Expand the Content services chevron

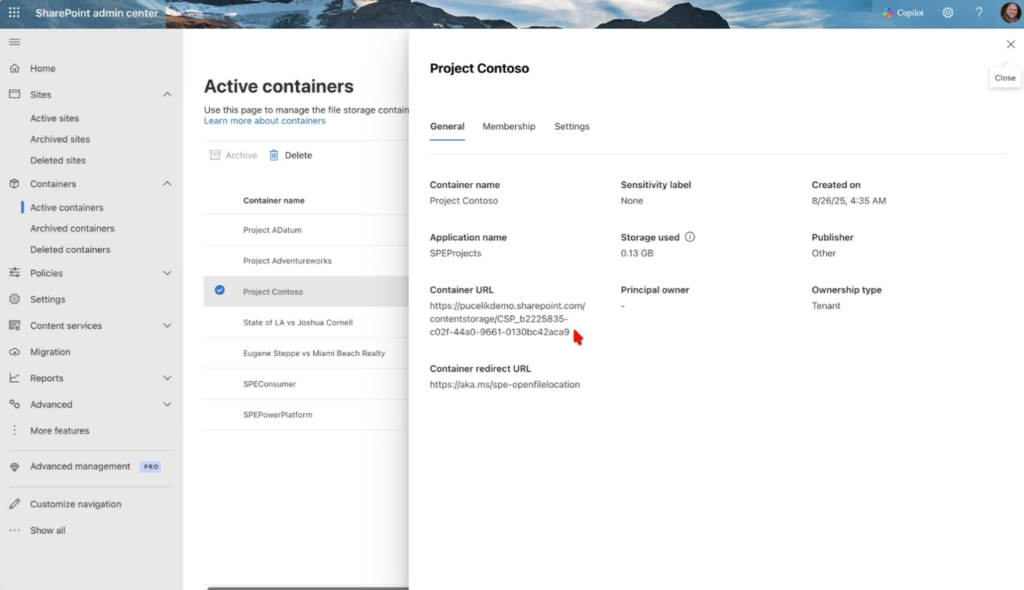coord(167,325)
